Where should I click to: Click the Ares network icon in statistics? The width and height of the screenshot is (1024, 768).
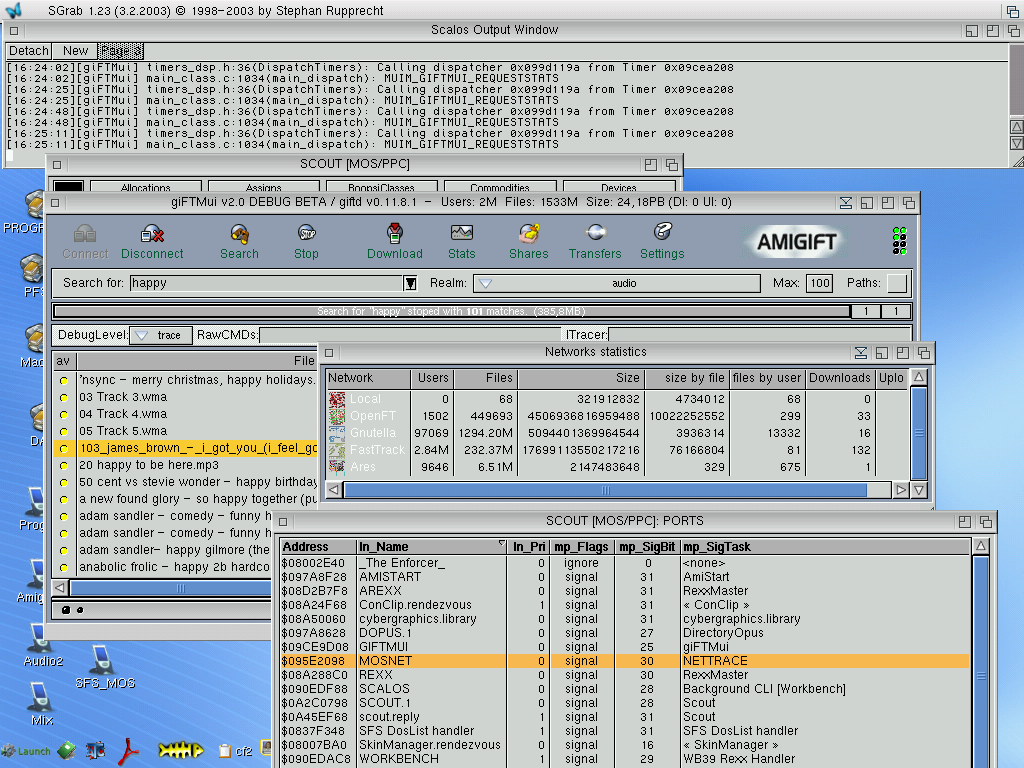(x=336, y=467)
